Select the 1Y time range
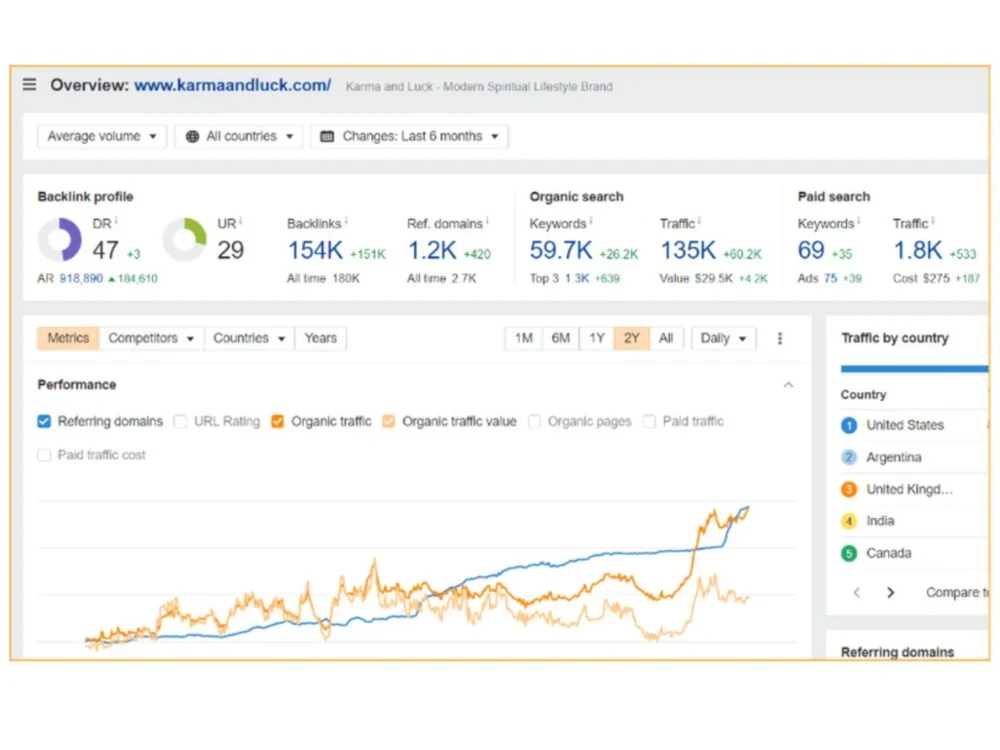The height and width of the screenshot is (750, 1000). (x=597, y=339)
